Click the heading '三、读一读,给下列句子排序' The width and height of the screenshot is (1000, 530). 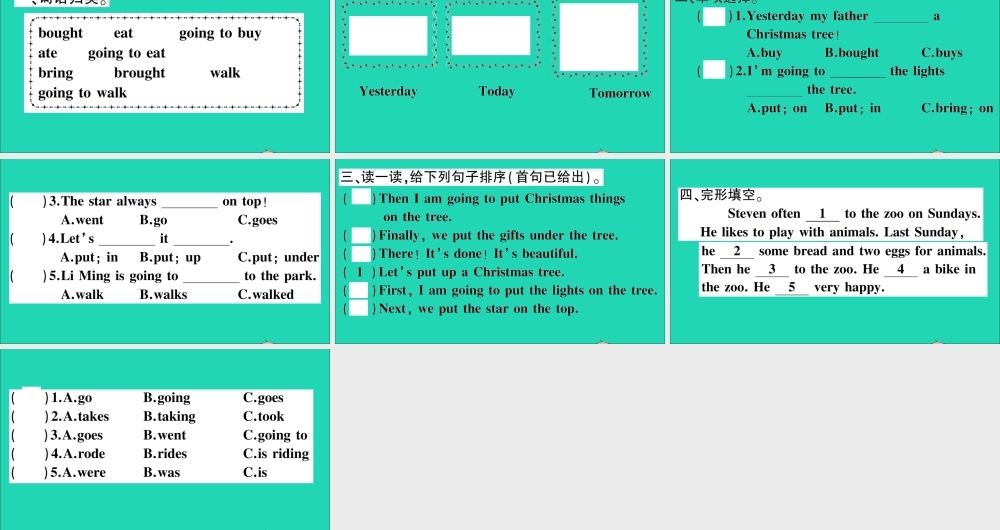click(x=471, y=177)
